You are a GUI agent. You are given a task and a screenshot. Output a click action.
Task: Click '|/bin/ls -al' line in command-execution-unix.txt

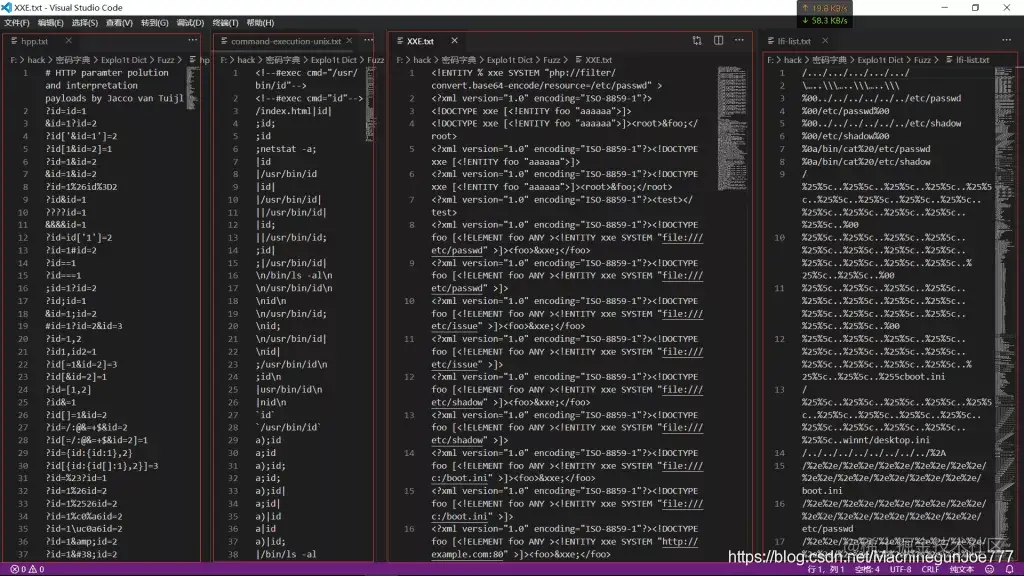pos(286,554)
